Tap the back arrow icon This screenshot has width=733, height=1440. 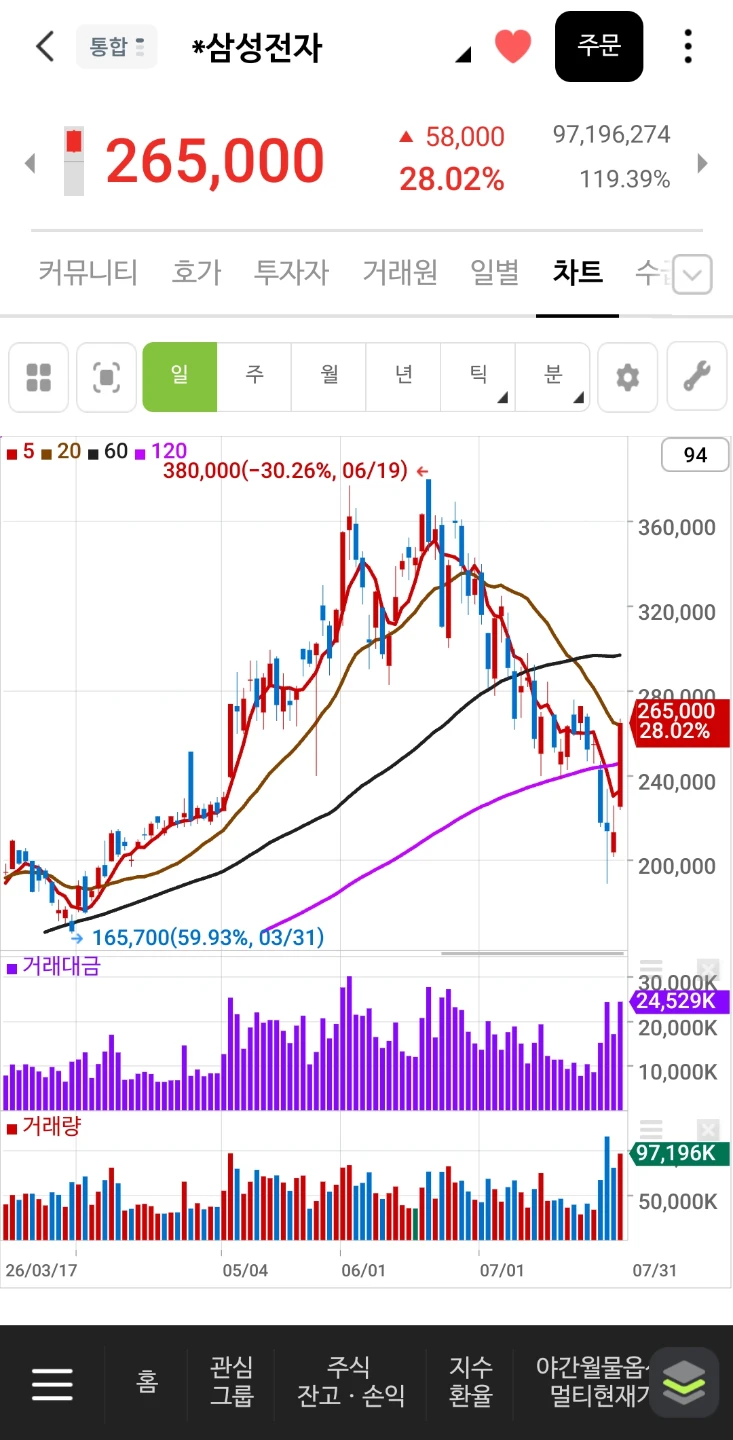[x=45, y=46]
